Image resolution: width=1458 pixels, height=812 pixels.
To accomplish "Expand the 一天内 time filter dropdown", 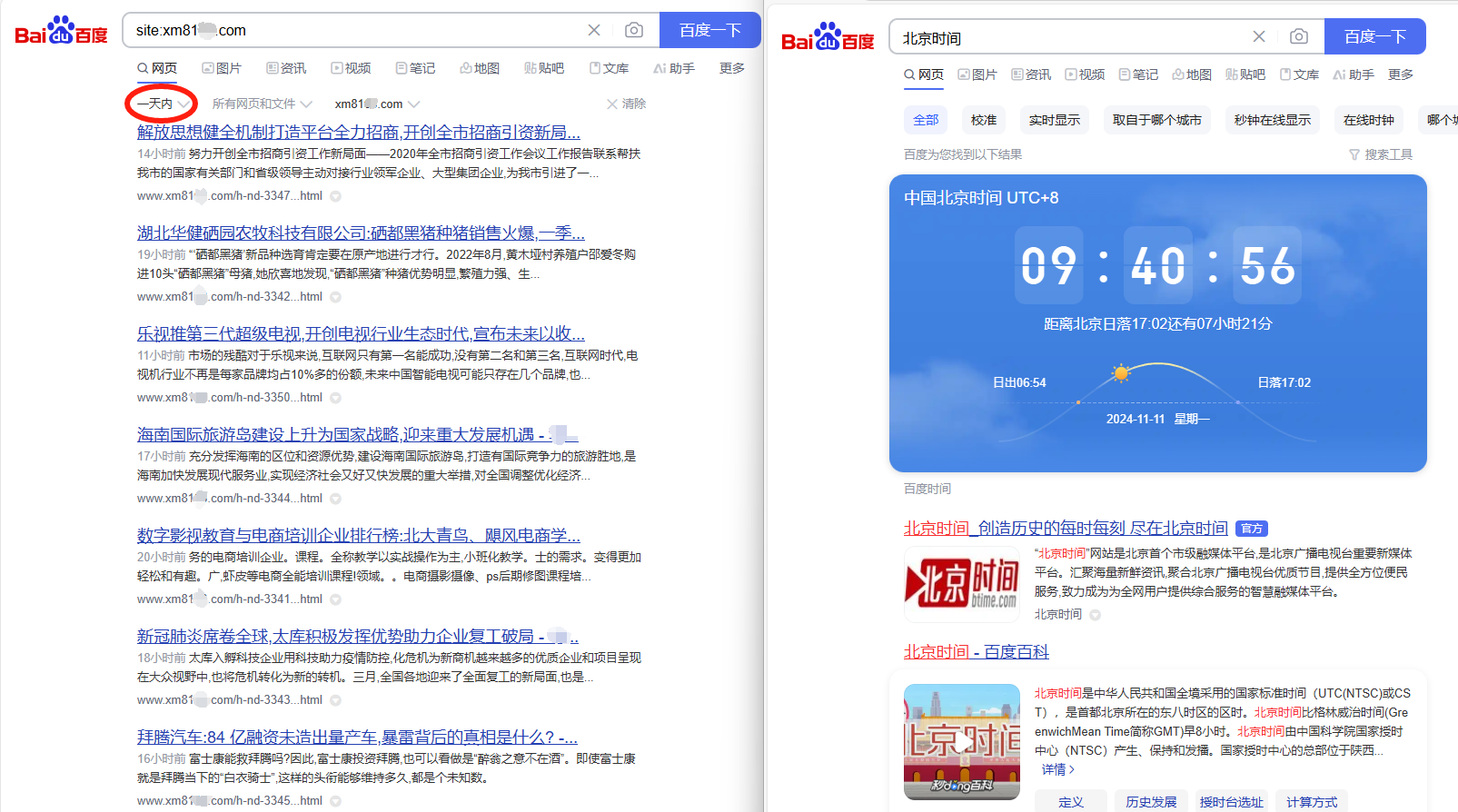I will point(163,104).
